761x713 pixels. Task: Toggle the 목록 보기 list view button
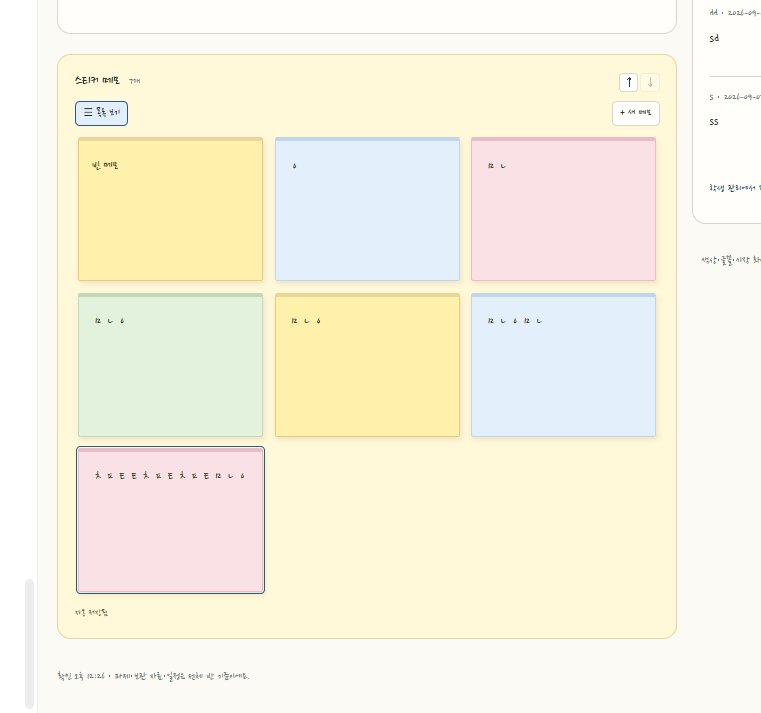tap(101, 113)
